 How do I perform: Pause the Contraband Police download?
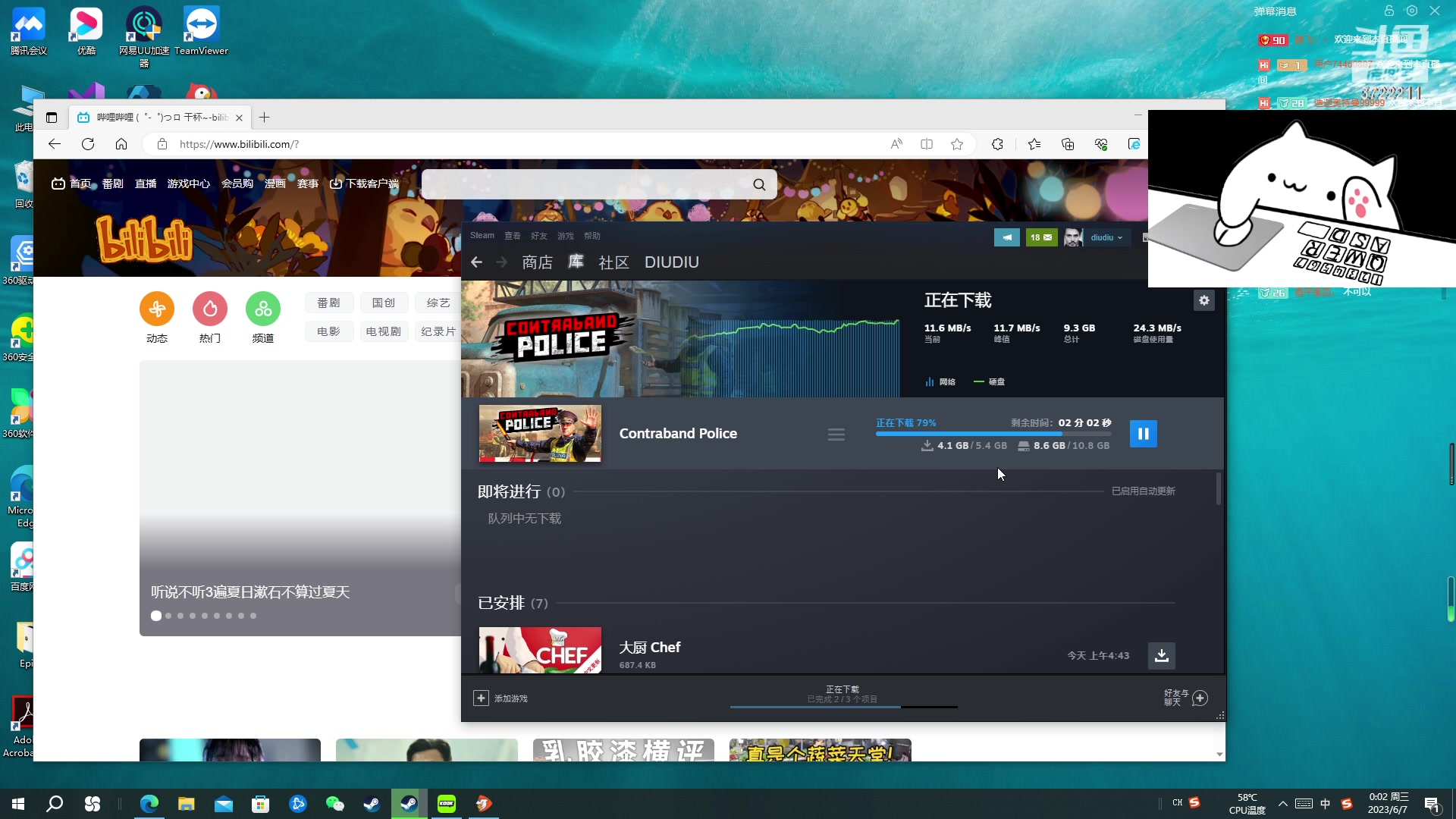click(x=1143, y=434)
